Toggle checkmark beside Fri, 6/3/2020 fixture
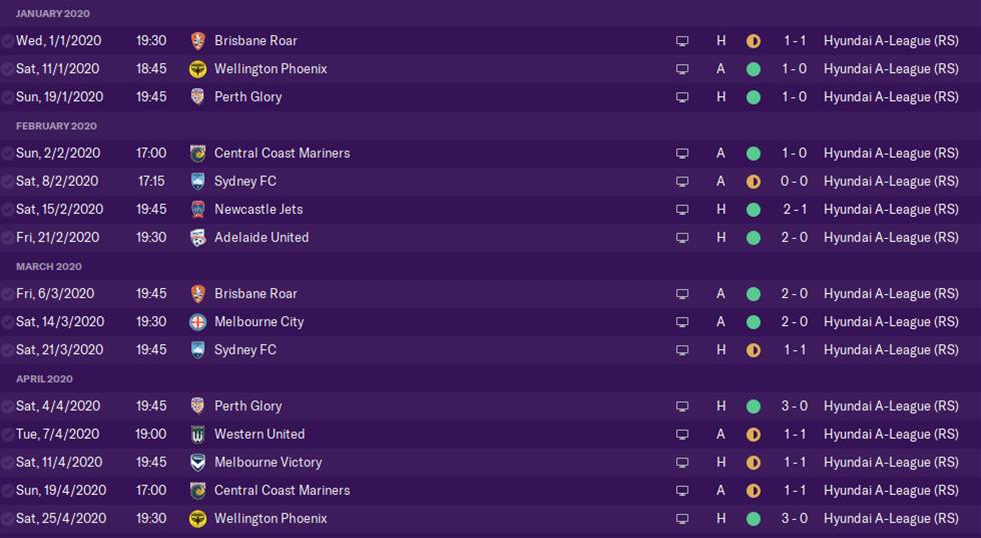The image size is (981, 538). (x=7, y=294)
